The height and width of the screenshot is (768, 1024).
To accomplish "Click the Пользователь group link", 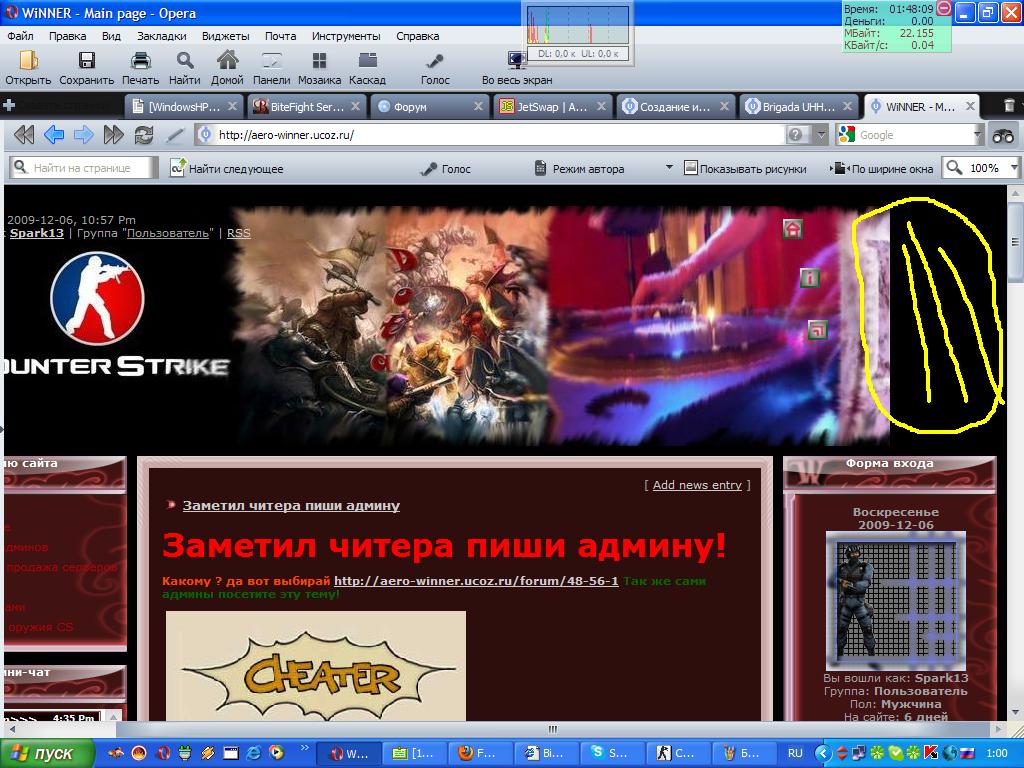I will 168,233.
